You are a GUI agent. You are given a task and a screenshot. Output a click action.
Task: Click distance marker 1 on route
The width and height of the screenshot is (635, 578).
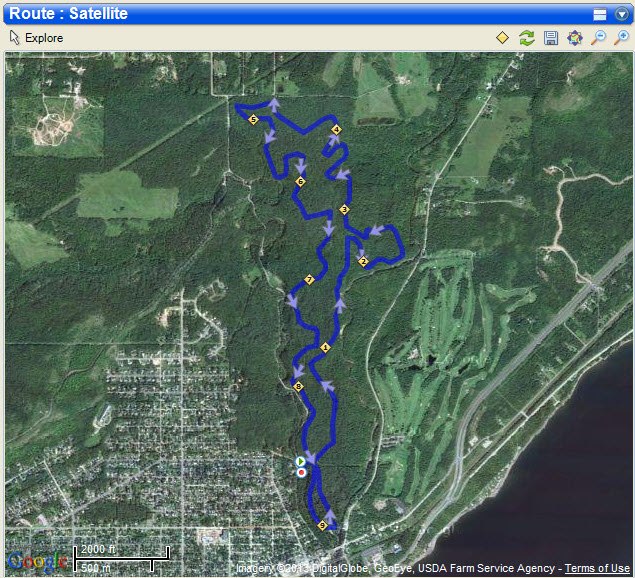(x=325, y=348)
